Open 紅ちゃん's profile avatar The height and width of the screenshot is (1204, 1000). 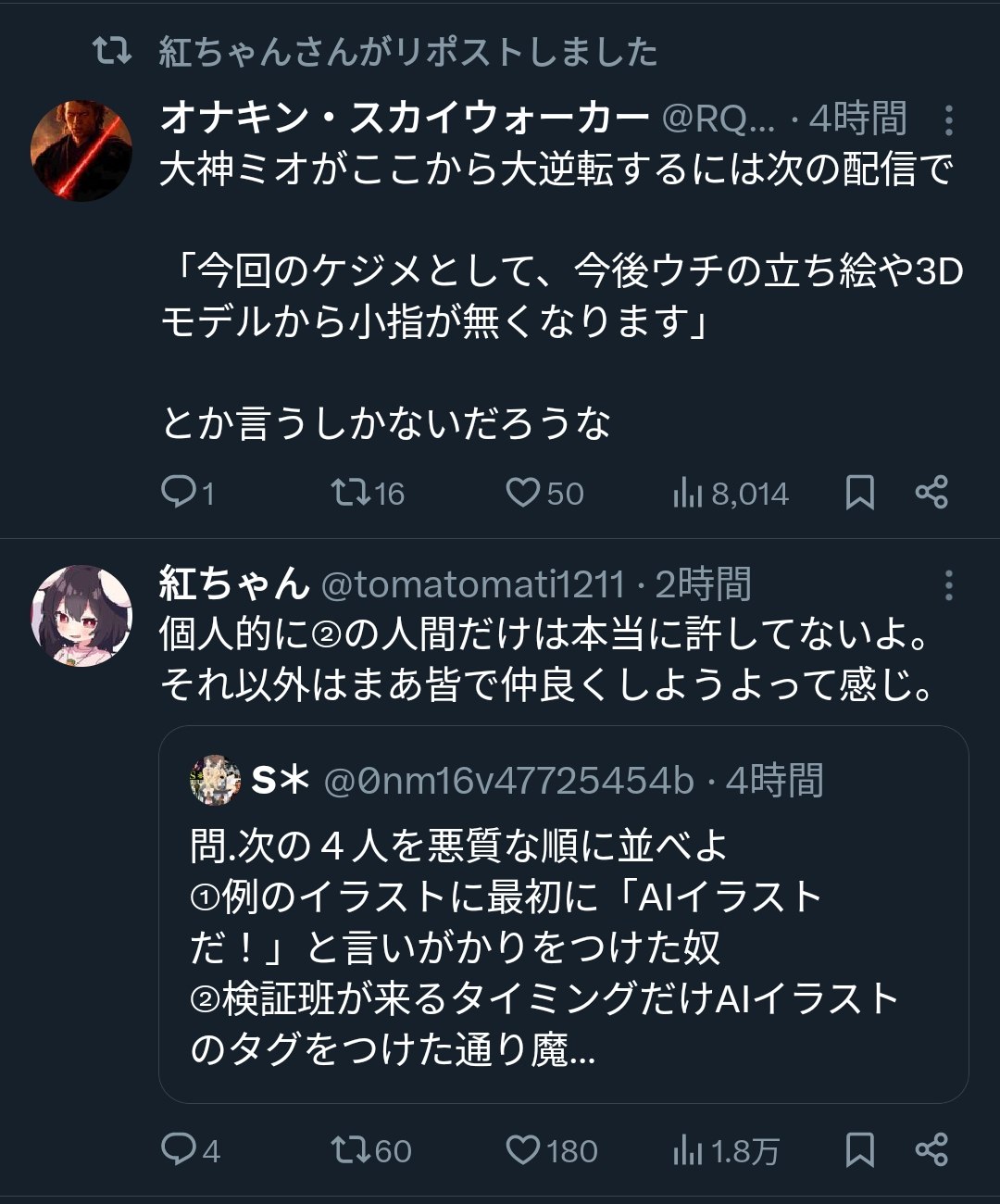81,616
